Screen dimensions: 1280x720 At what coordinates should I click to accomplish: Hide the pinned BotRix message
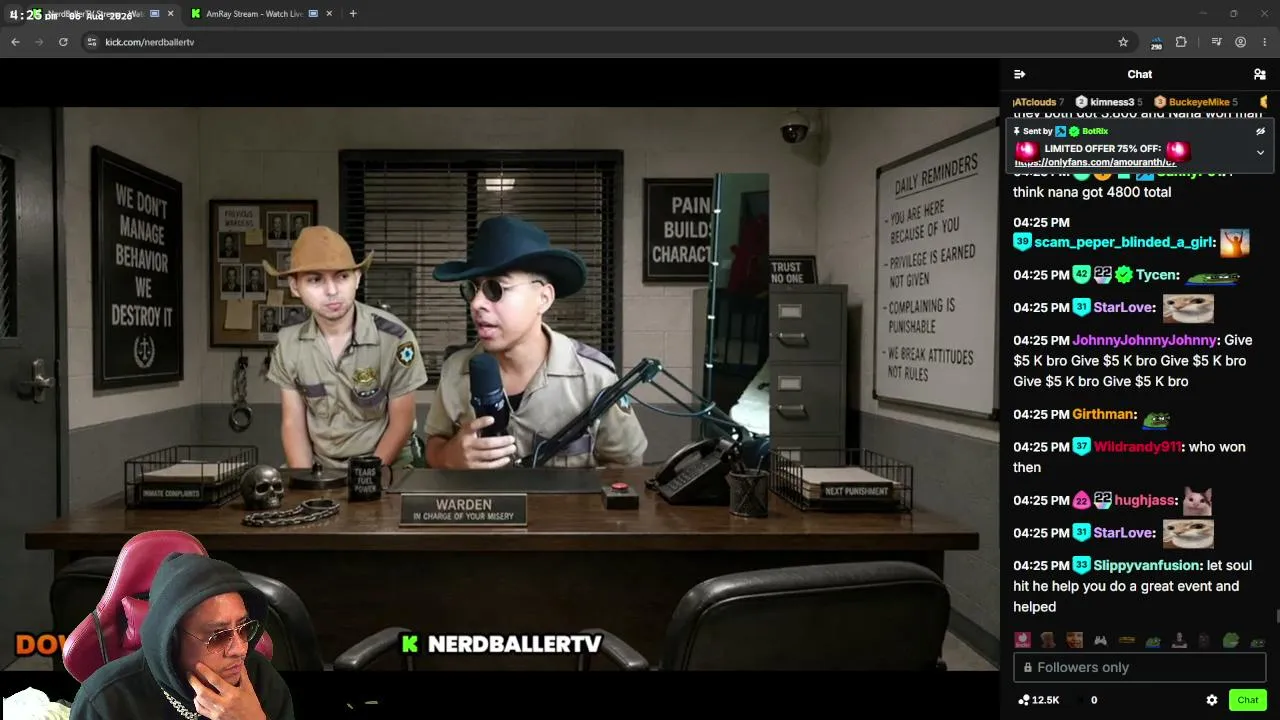coord(1260,131)
